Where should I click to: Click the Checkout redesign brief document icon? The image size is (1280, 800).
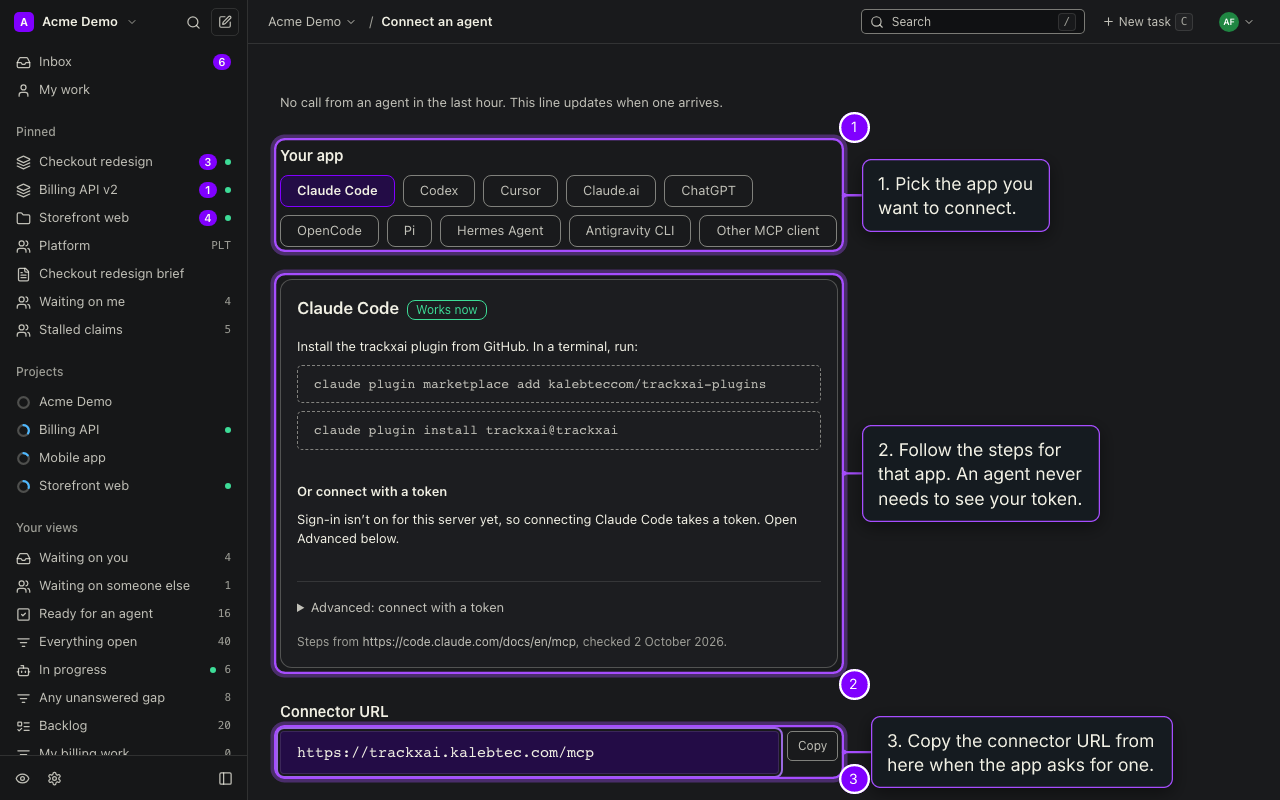23,274
